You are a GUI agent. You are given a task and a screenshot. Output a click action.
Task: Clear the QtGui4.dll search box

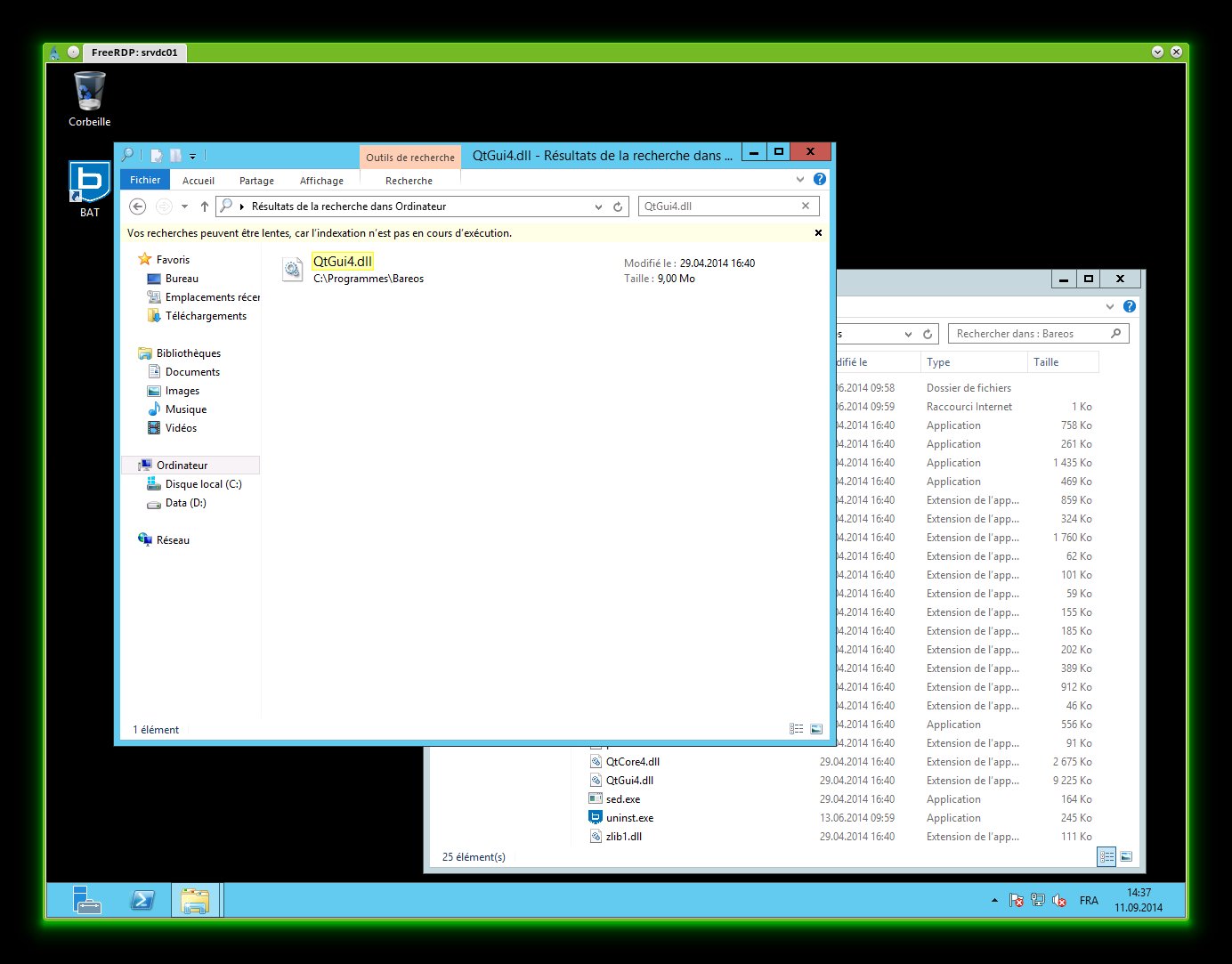806,206
